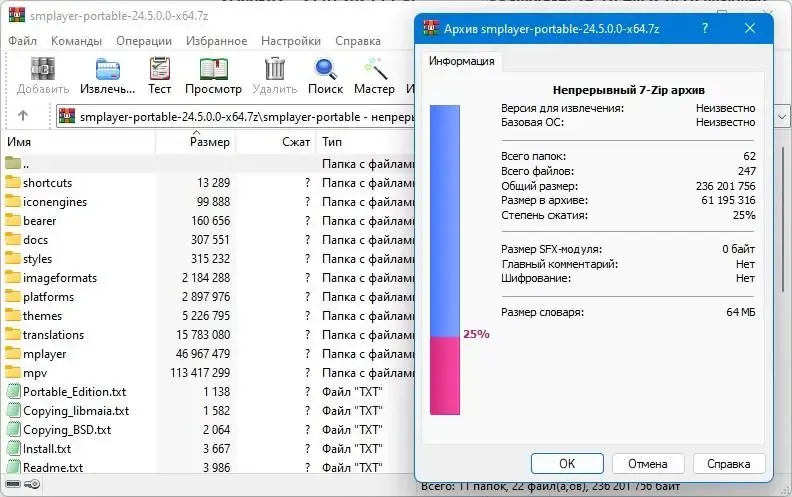The height and width of the screenshot is (497, 792).
Task: Click the Добавить toolbar icon
Action: 43,69
